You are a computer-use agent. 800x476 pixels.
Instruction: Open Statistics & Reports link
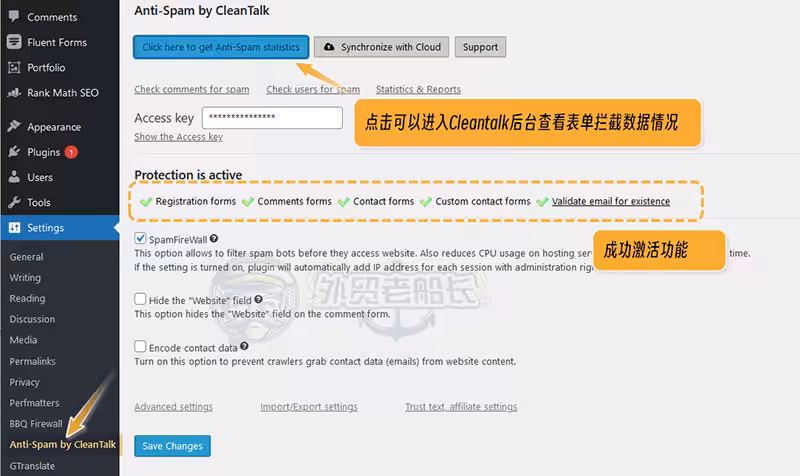[418, 89]
